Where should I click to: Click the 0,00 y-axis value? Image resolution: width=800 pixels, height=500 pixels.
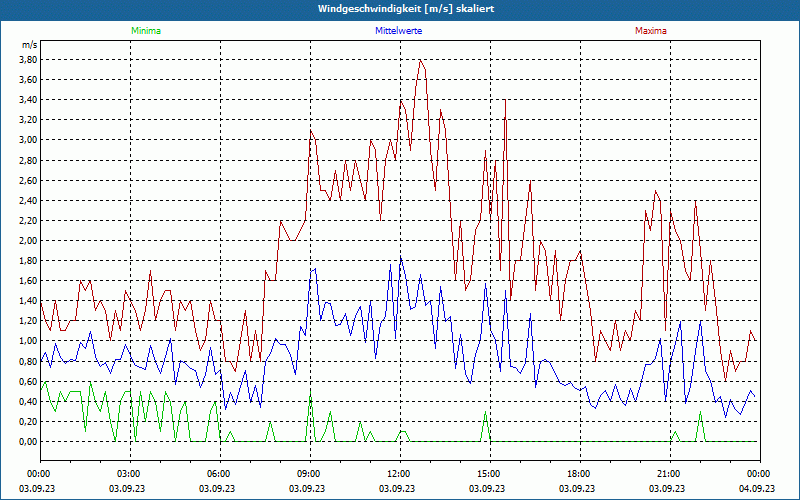coord(28,442)
